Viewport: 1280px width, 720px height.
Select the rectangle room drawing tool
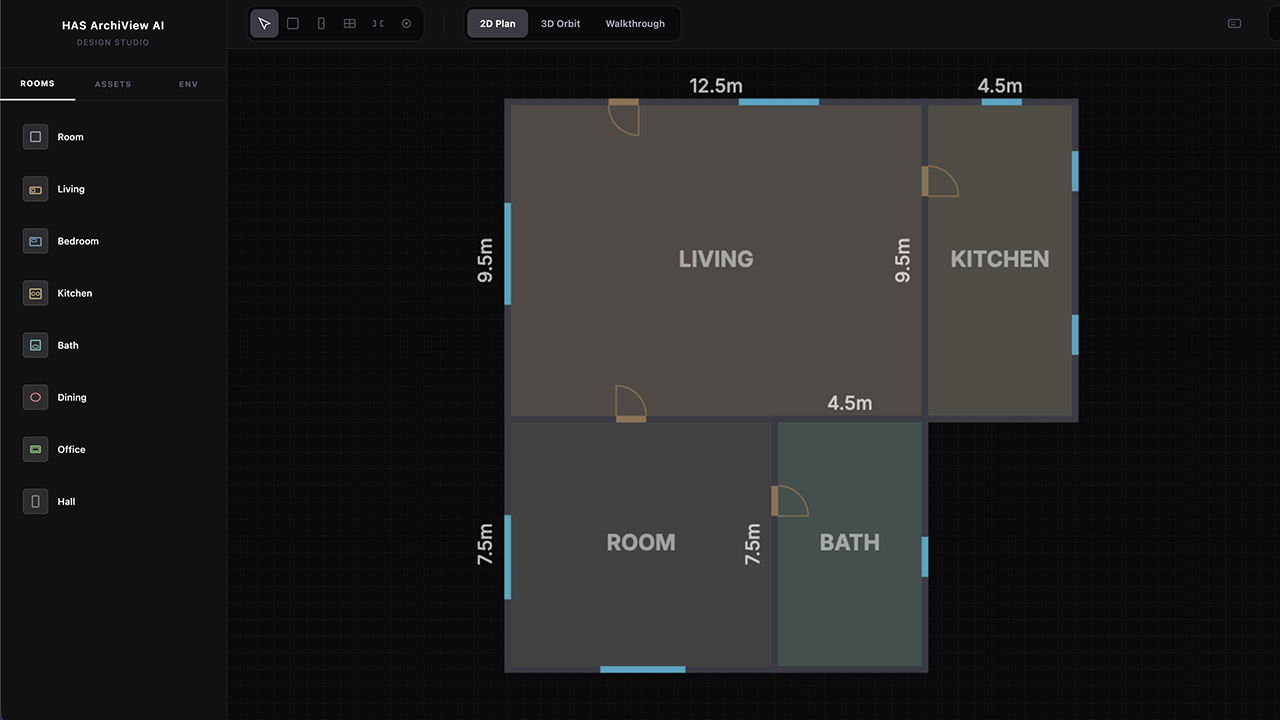(292, 23)
